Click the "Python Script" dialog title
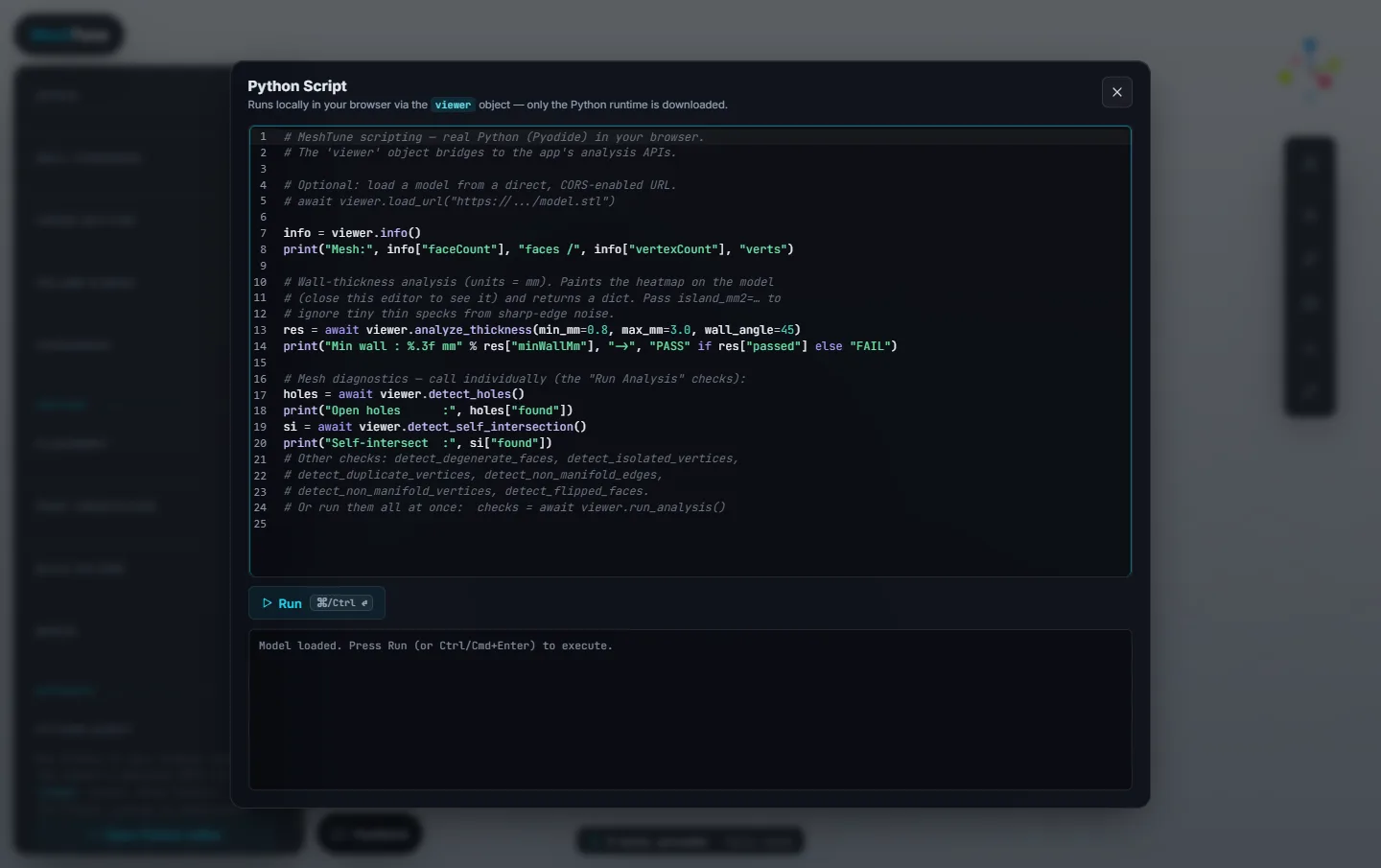Viewport: 1381px width, 868px height. [297, 86]
